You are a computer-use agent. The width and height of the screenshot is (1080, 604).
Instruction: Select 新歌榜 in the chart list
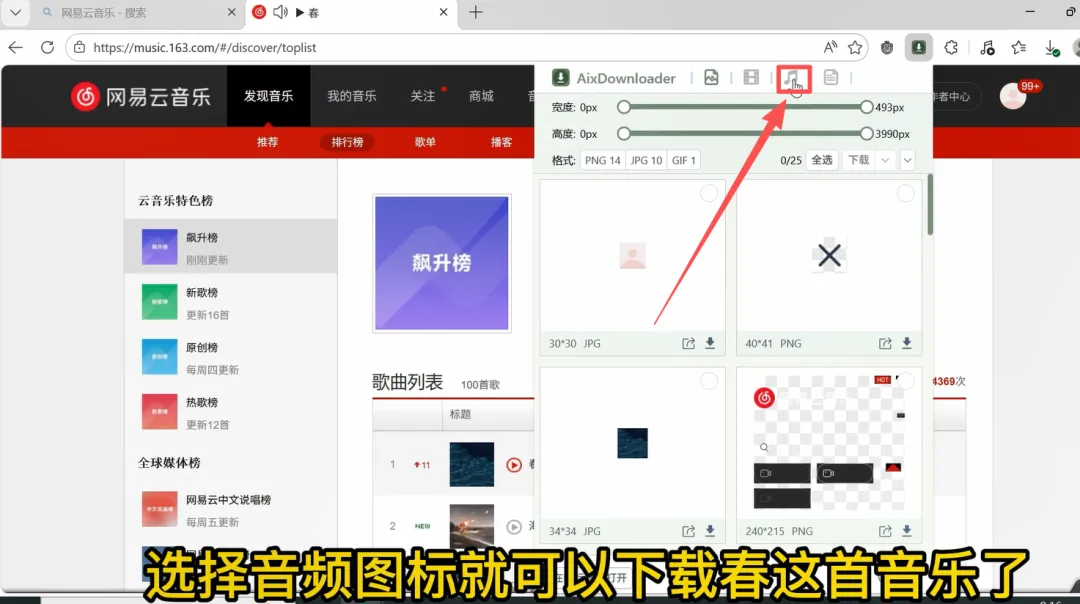231,302
